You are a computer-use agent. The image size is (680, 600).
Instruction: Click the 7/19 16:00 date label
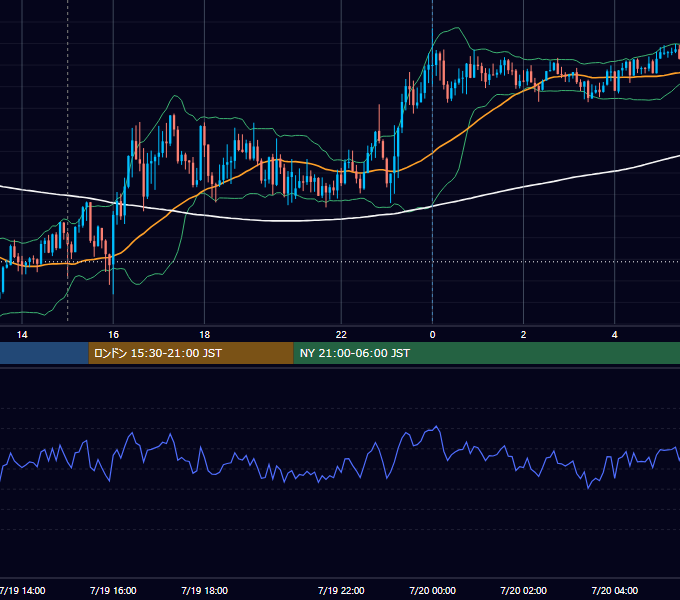pyautogui.click(x=113, y=590)
